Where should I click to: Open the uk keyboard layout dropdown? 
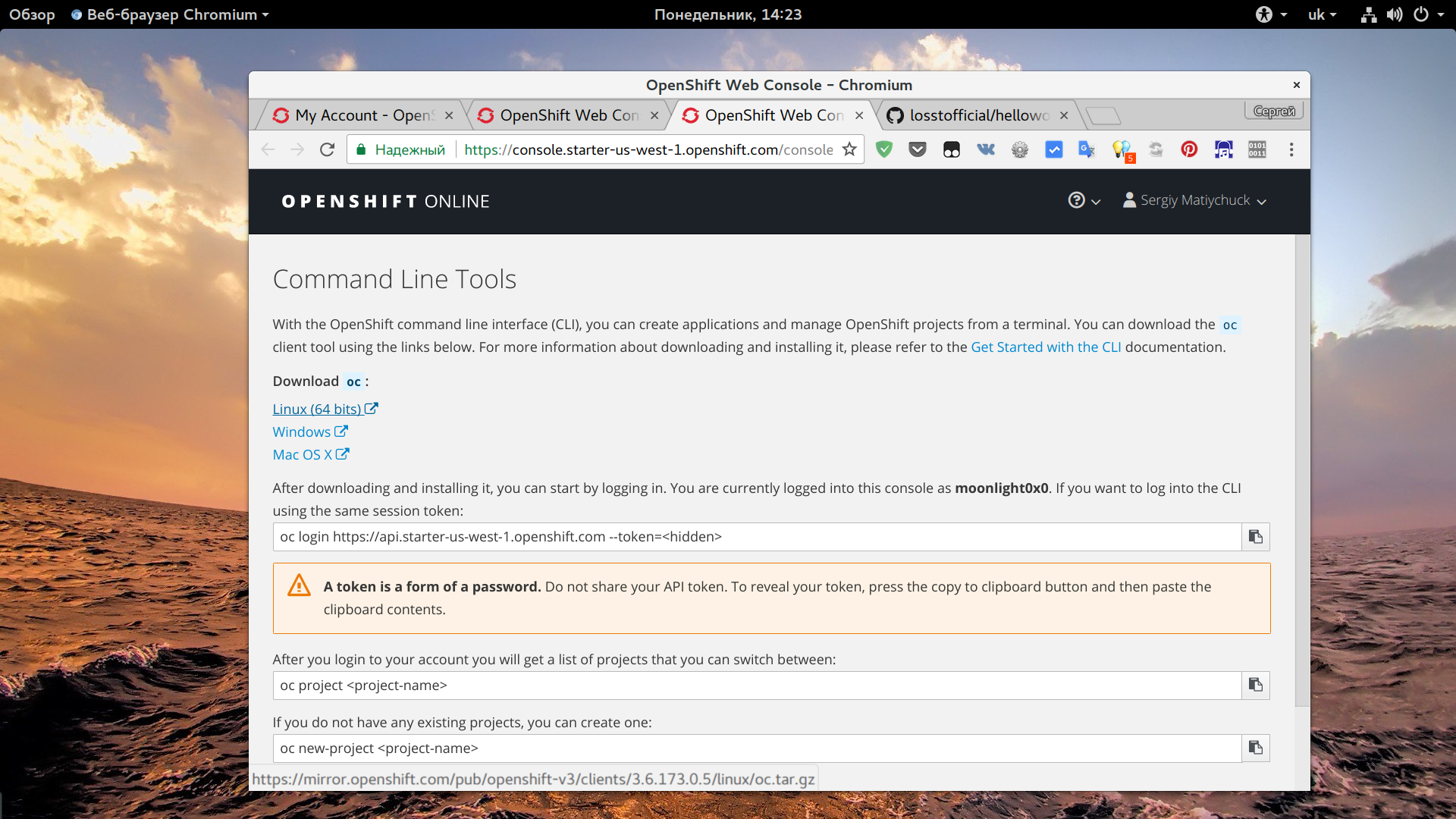tap(1322, 14)
